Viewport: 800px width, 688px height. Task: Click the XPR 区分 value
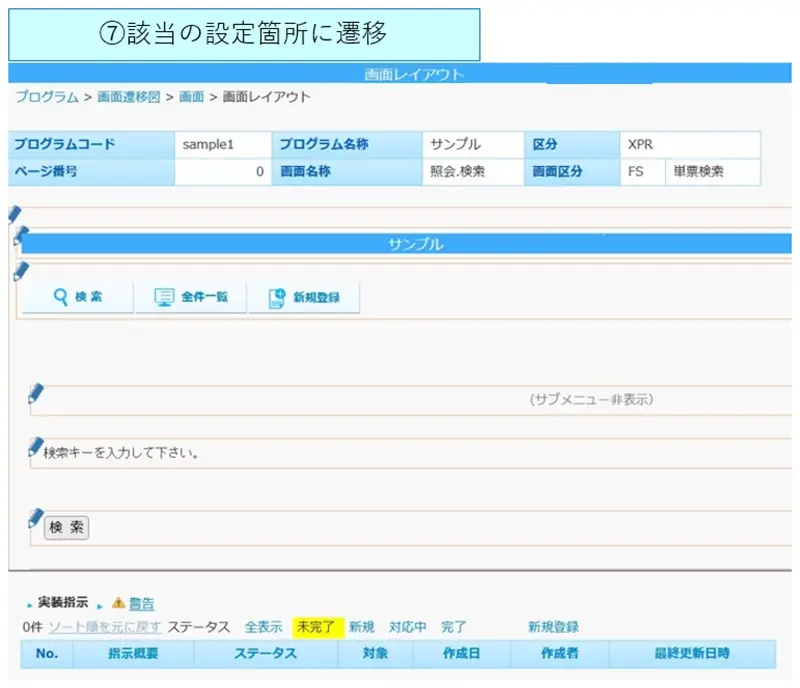pos(640,144)
